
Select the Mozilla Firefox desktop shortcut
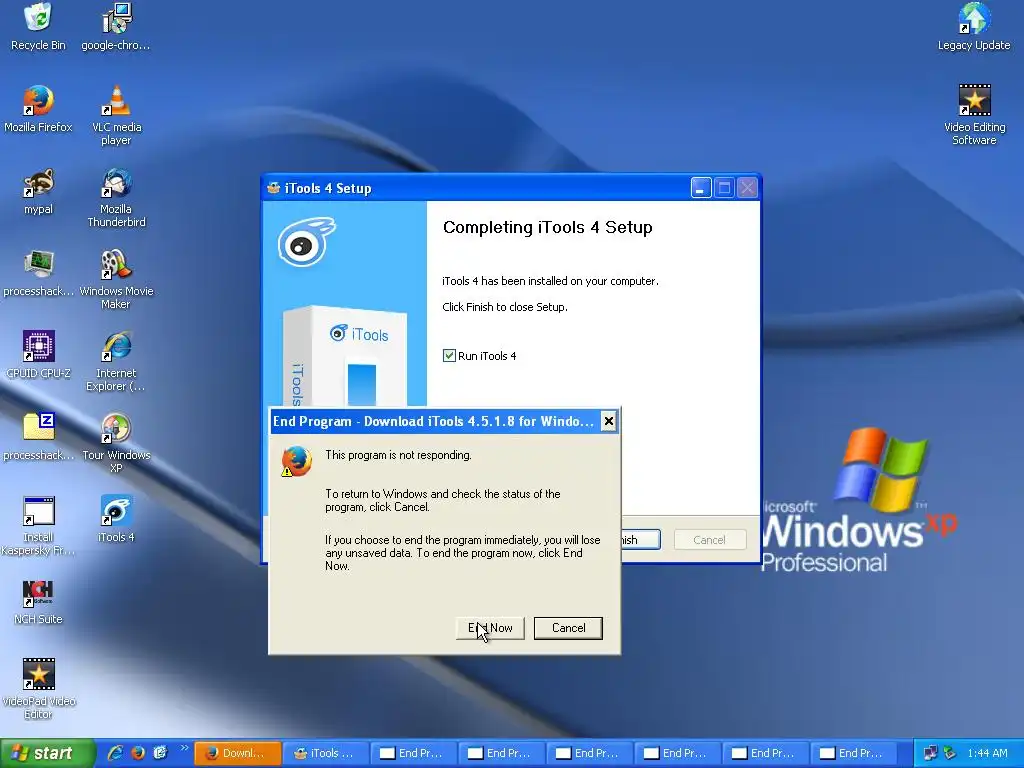(x=38, y=108)
